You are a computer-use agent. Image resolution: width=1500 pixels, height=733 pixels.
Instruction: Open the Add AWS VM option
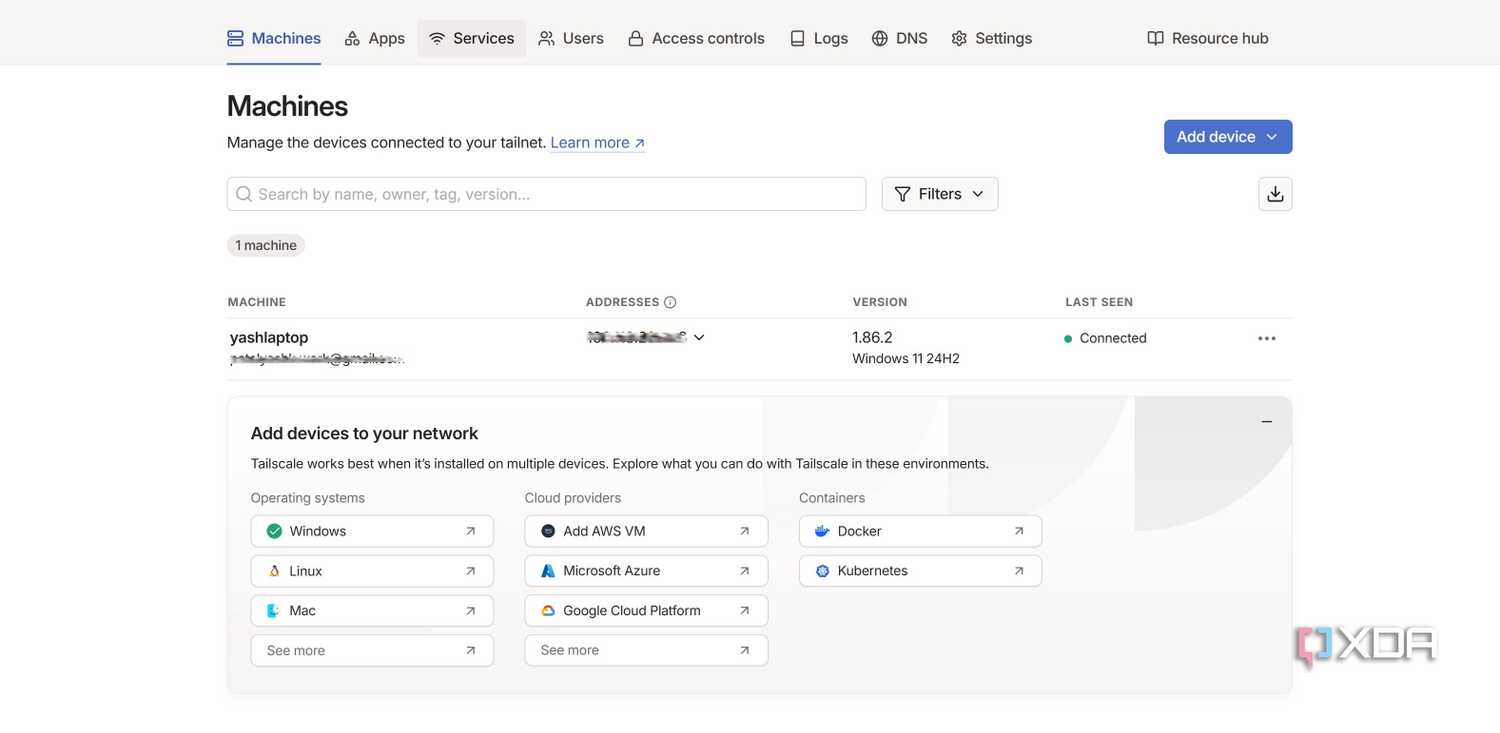pyautogui.click(x=646, y=531)
